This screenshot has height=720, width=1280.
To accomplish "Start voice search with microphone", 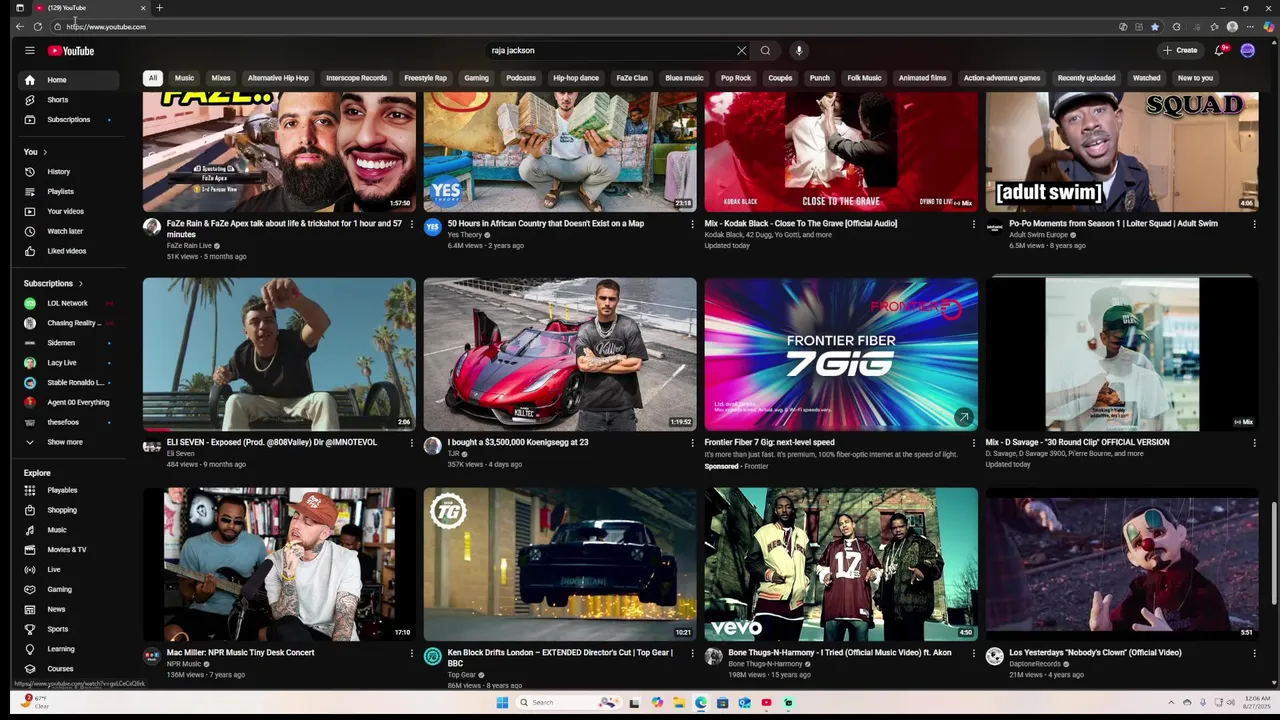I will point(798,50).
